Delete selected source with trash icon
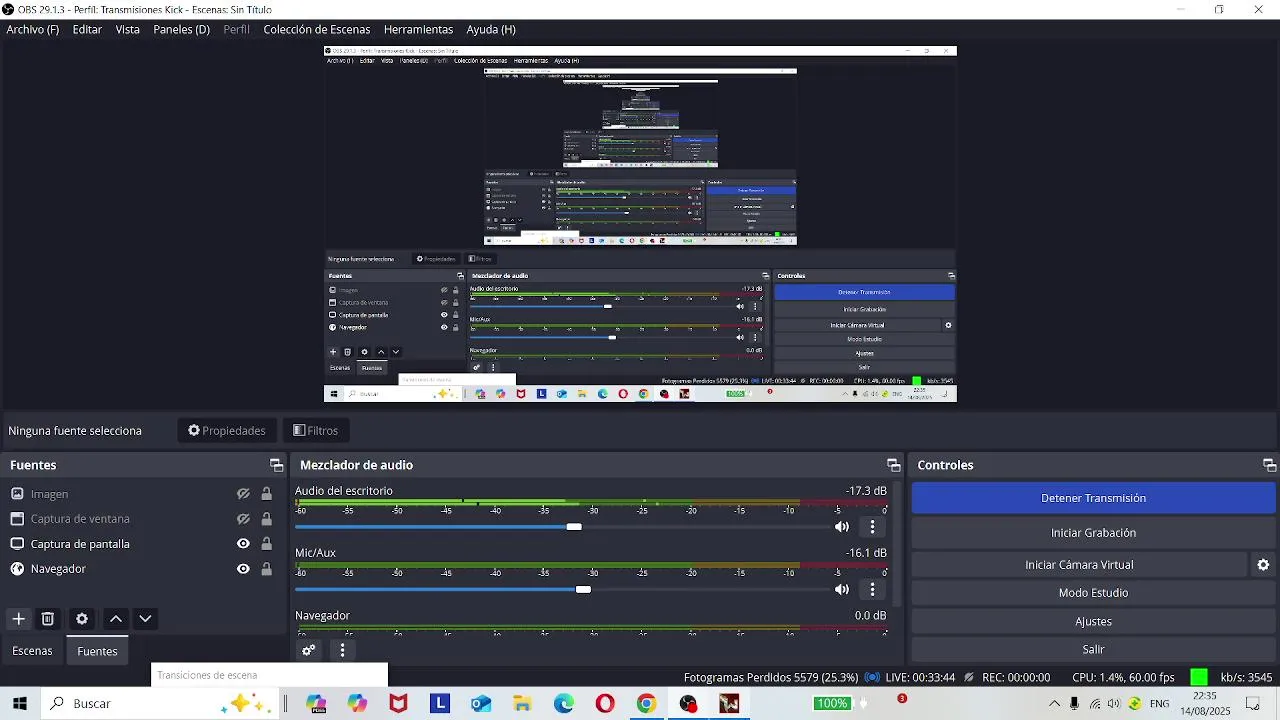Screen dimensions: 1280x720 click(47, 619)
